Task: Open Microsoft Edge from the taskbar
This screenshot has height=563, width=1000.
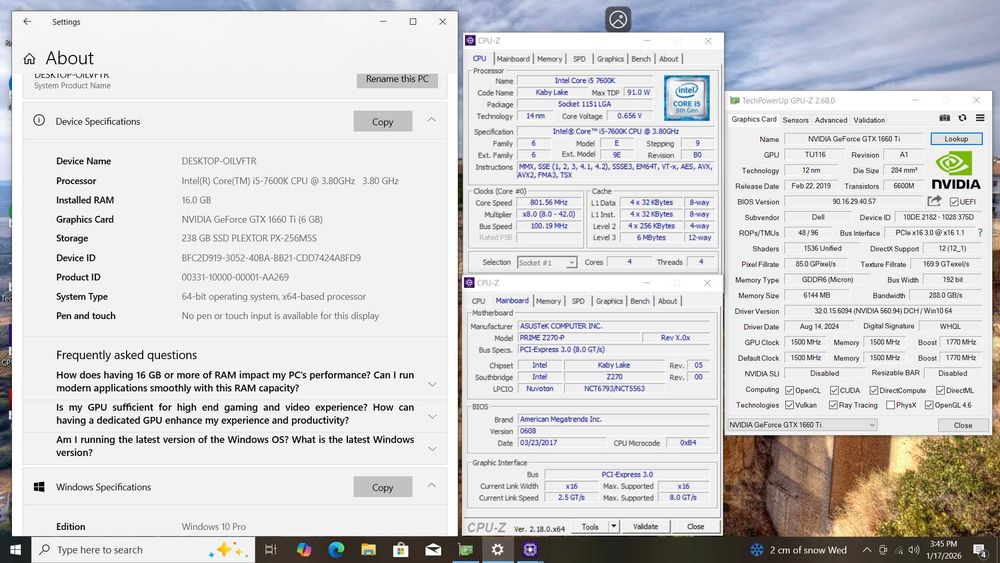Action: point(336,550)
